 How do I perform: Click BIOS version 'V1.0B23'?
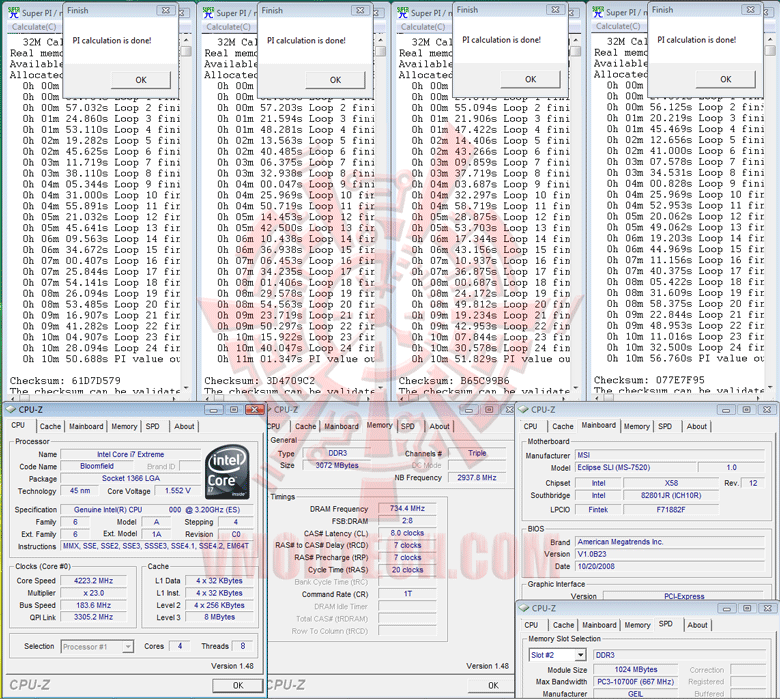pos(670,554)
